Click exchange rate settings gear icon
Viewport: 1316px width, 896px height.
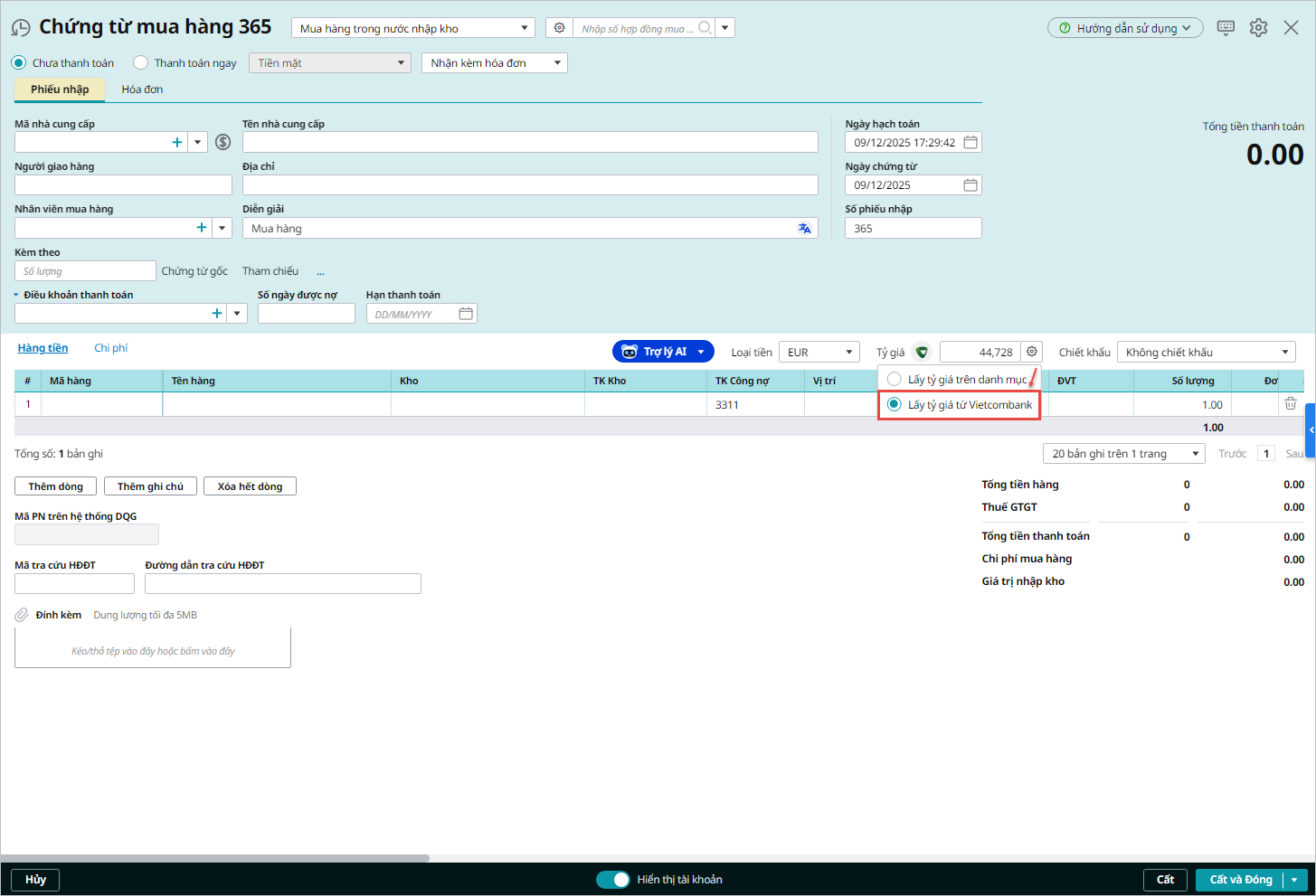point(1032,352)
